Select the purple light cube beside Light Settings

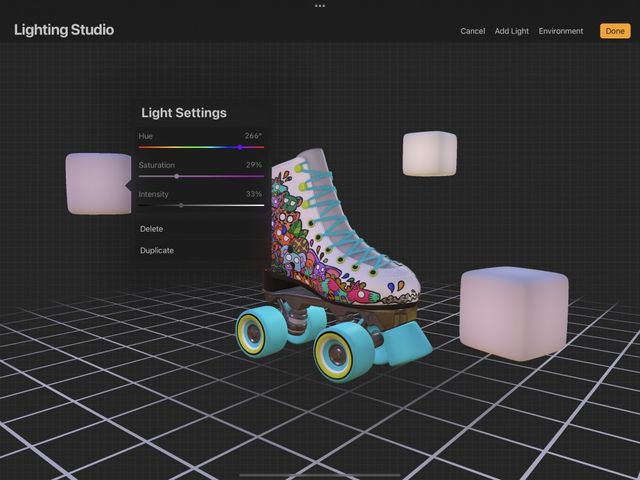98,184
